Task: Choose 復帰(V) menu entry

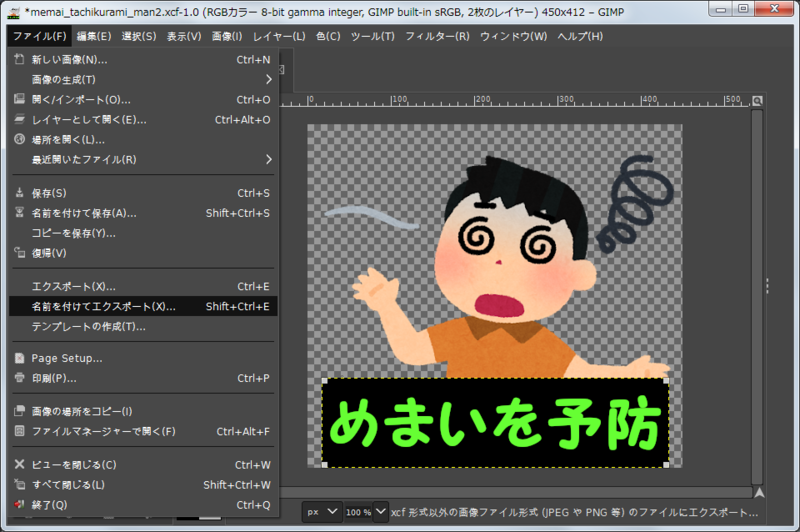Action: pyautogui.click(x=143, y=252)
